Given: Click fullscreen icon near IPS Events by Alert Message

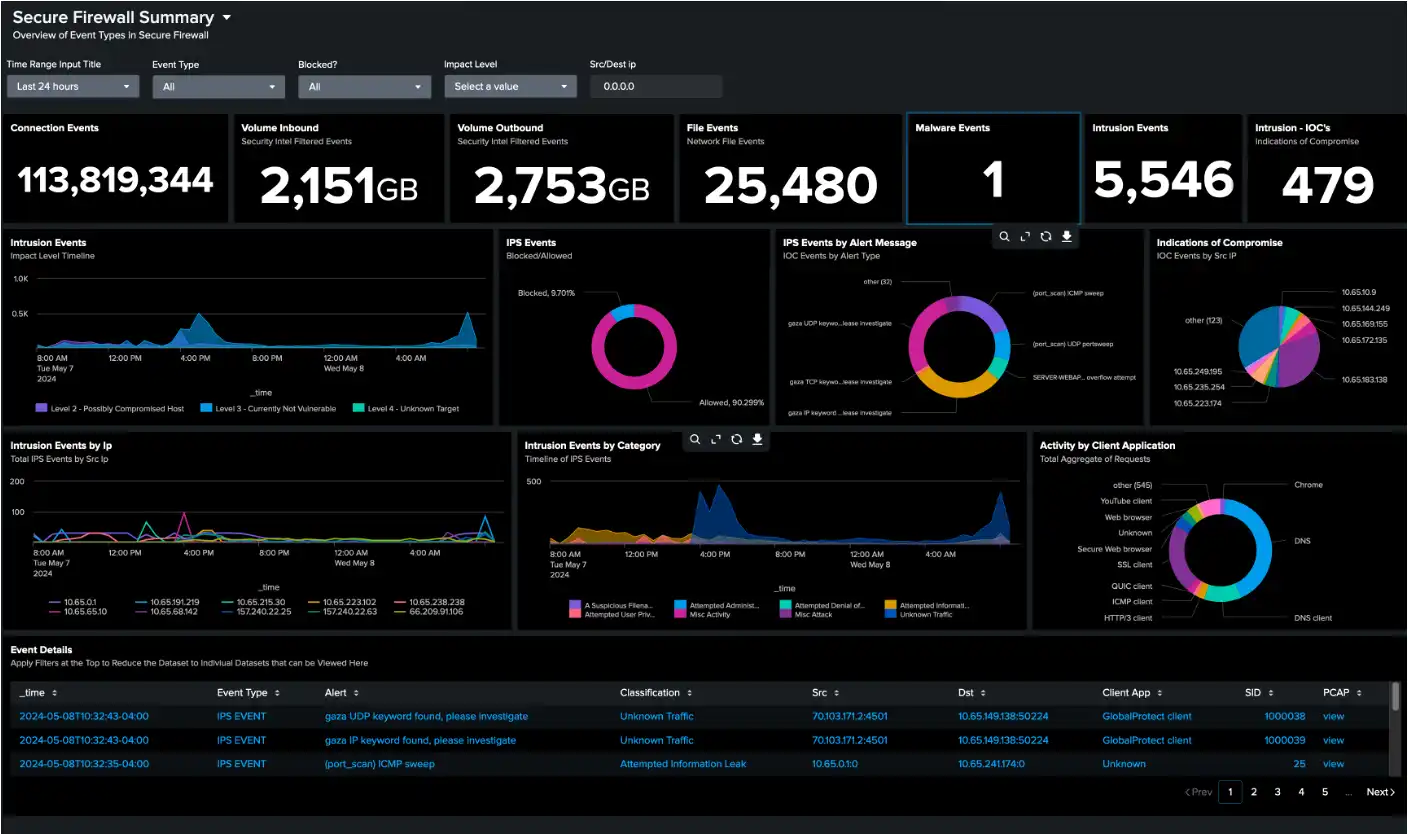Looking at the screenshot, I should [1025, 237].
